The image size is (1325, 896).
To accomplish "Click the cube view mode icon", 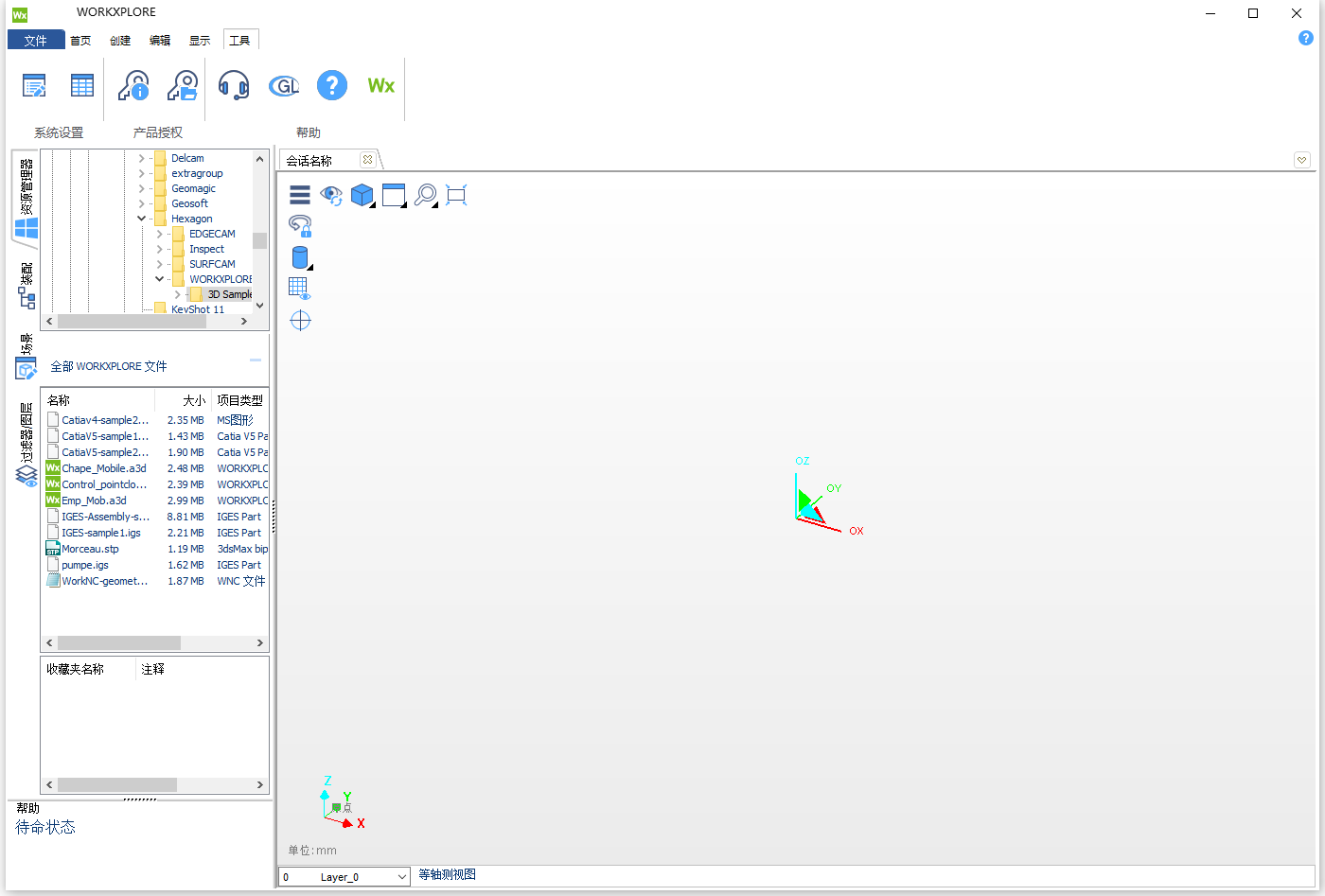I will pyautogui.click(x=362, y=195).
